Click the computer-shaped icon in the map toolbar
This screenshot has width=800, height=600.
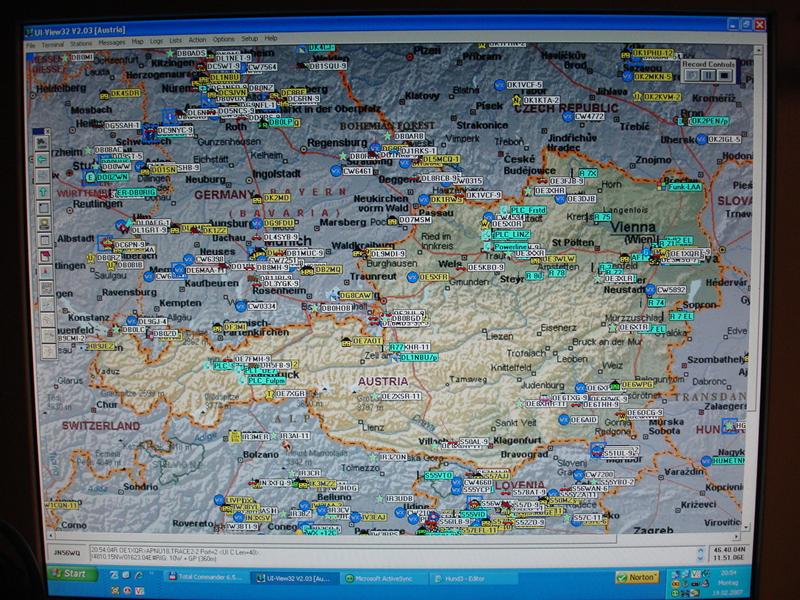(x=44, y=224)
